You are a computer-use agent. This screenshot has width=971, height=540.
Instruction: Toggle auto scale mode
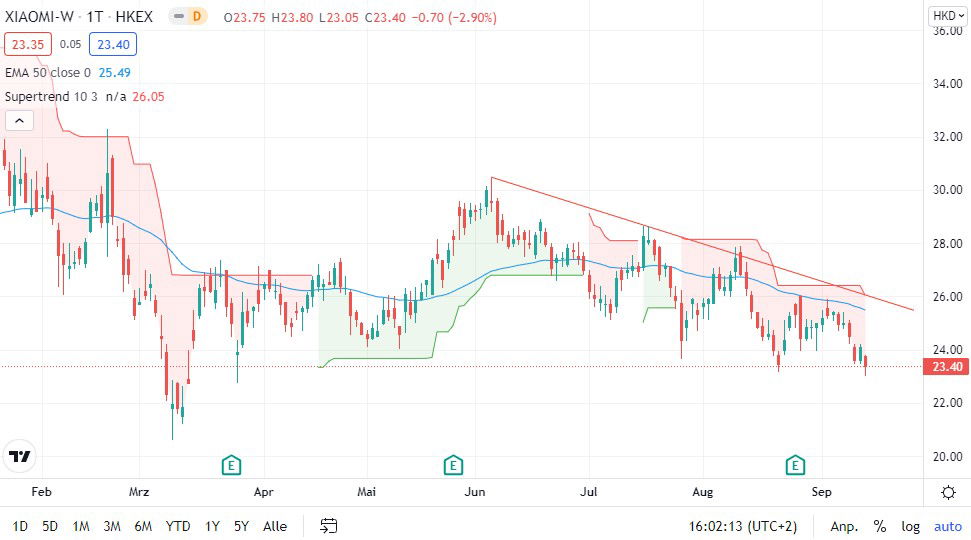[x=947, y=526]
